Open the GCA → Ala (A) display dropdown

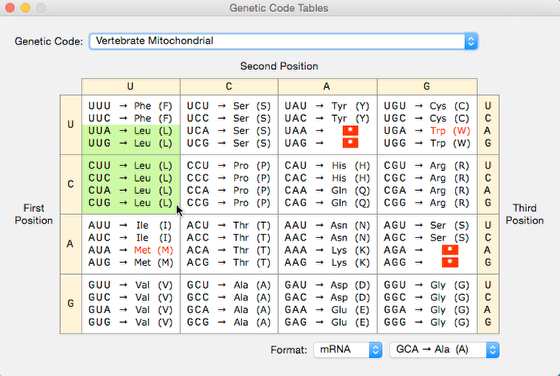[444, 350]
